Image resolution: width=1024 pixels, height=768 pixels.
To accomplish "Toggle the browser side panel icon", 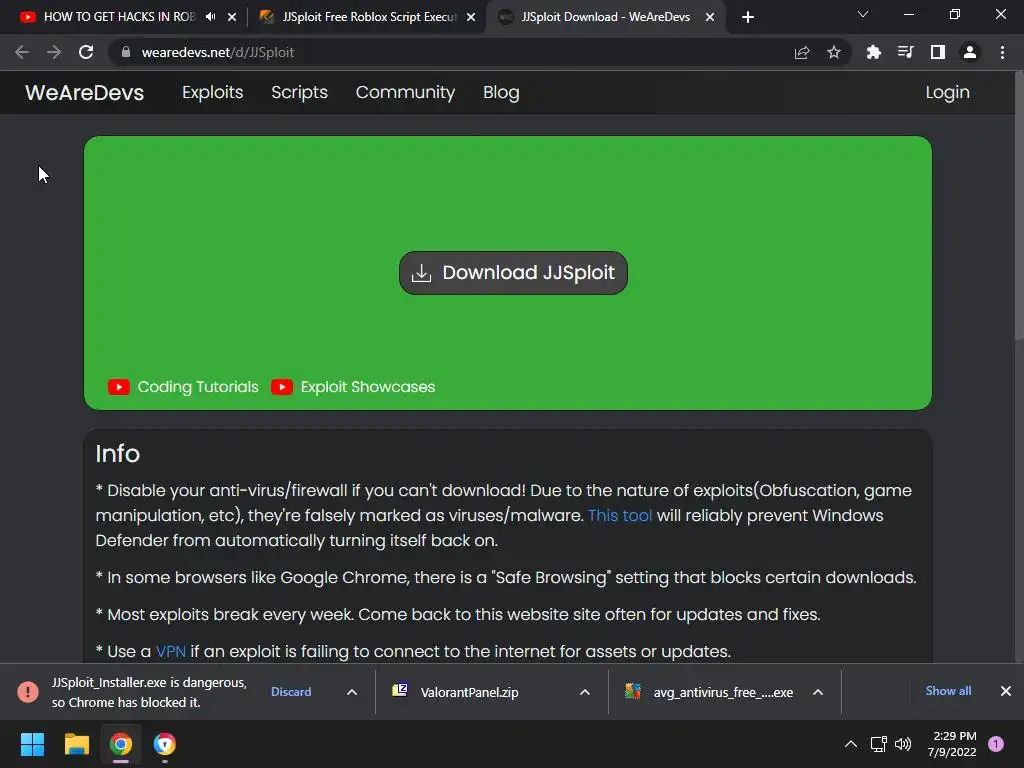I will point(938,52).
